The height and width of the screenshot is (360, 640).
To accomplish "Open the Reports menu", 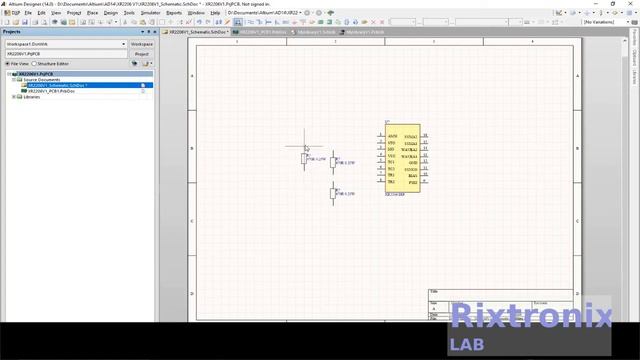I will pyautogui.click(x=174, y=13).
